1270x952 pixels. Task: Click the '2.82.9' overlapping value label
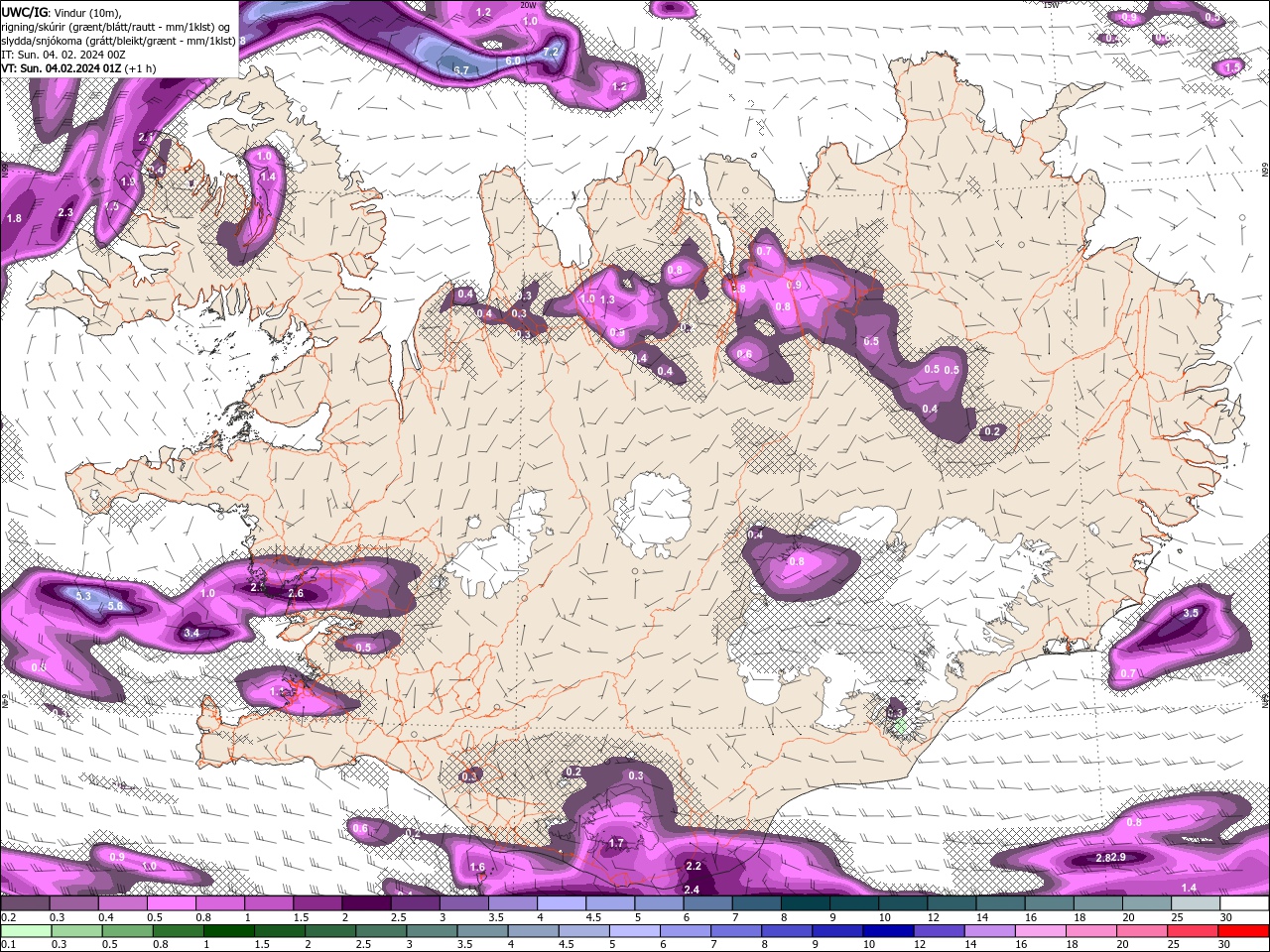click(1111, 857)
